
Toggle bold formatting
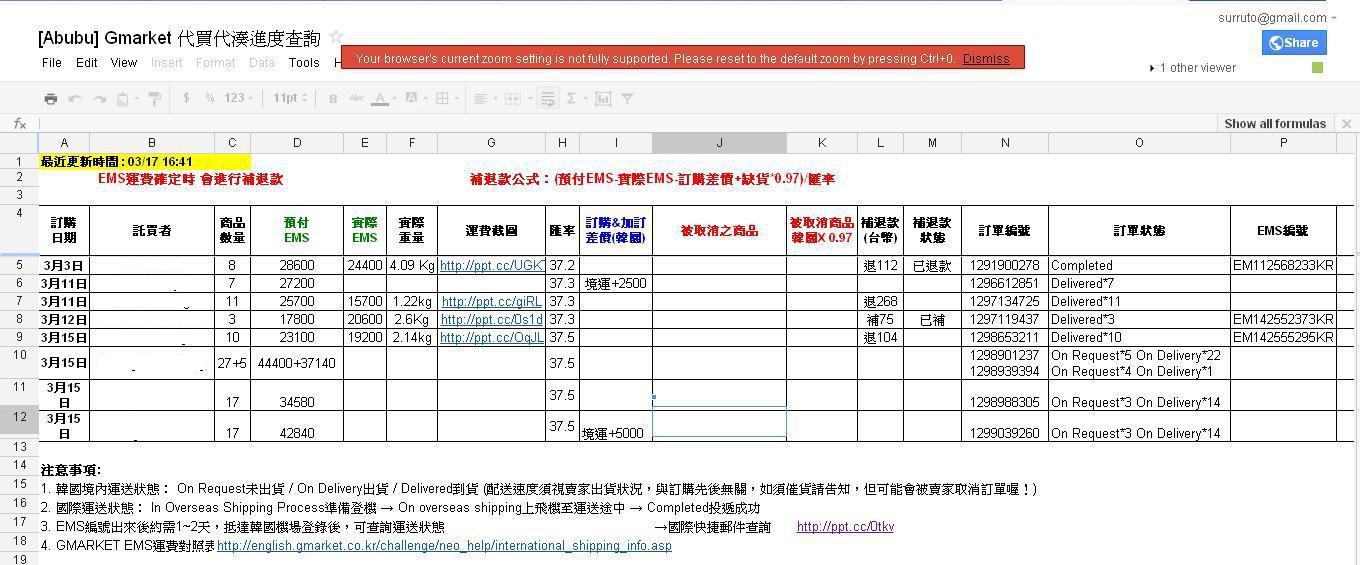[332, 98]
